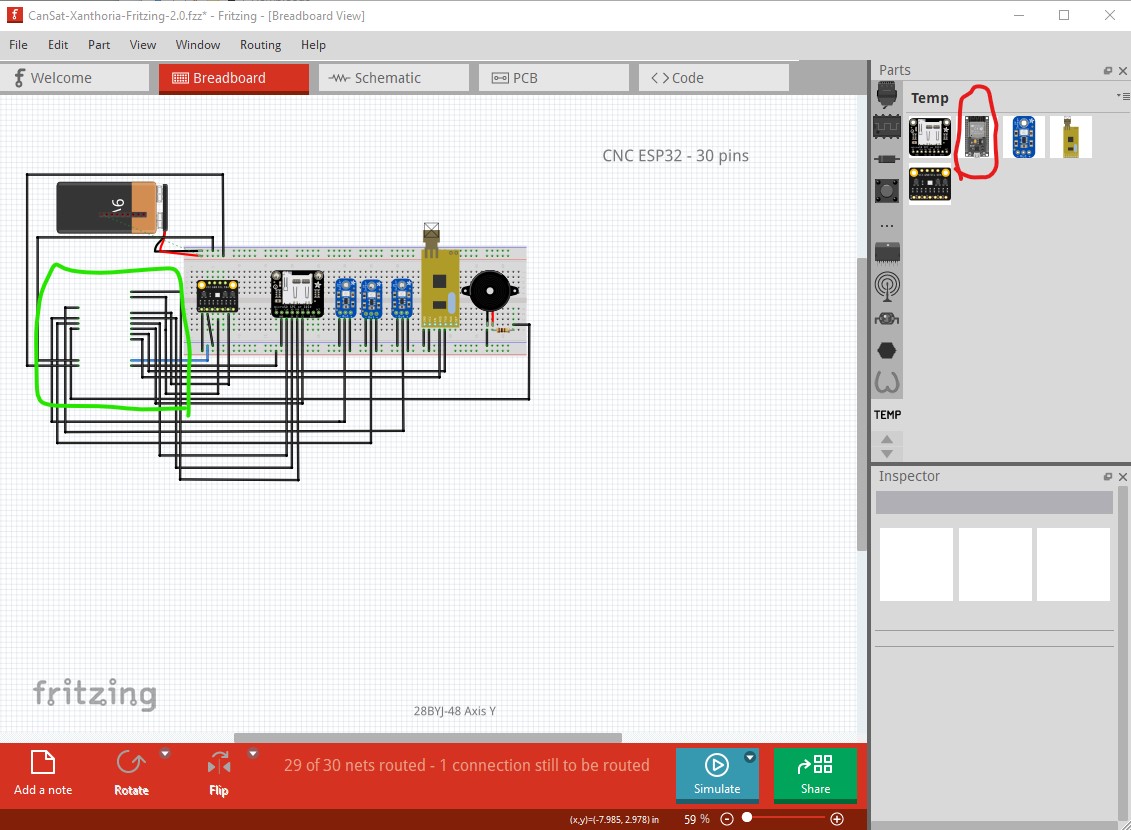Select the hexagon parts bin icon
Image resolution: width=1131 pixels, height=830 pixels.
pyautogui.click(x=886, y=351)
